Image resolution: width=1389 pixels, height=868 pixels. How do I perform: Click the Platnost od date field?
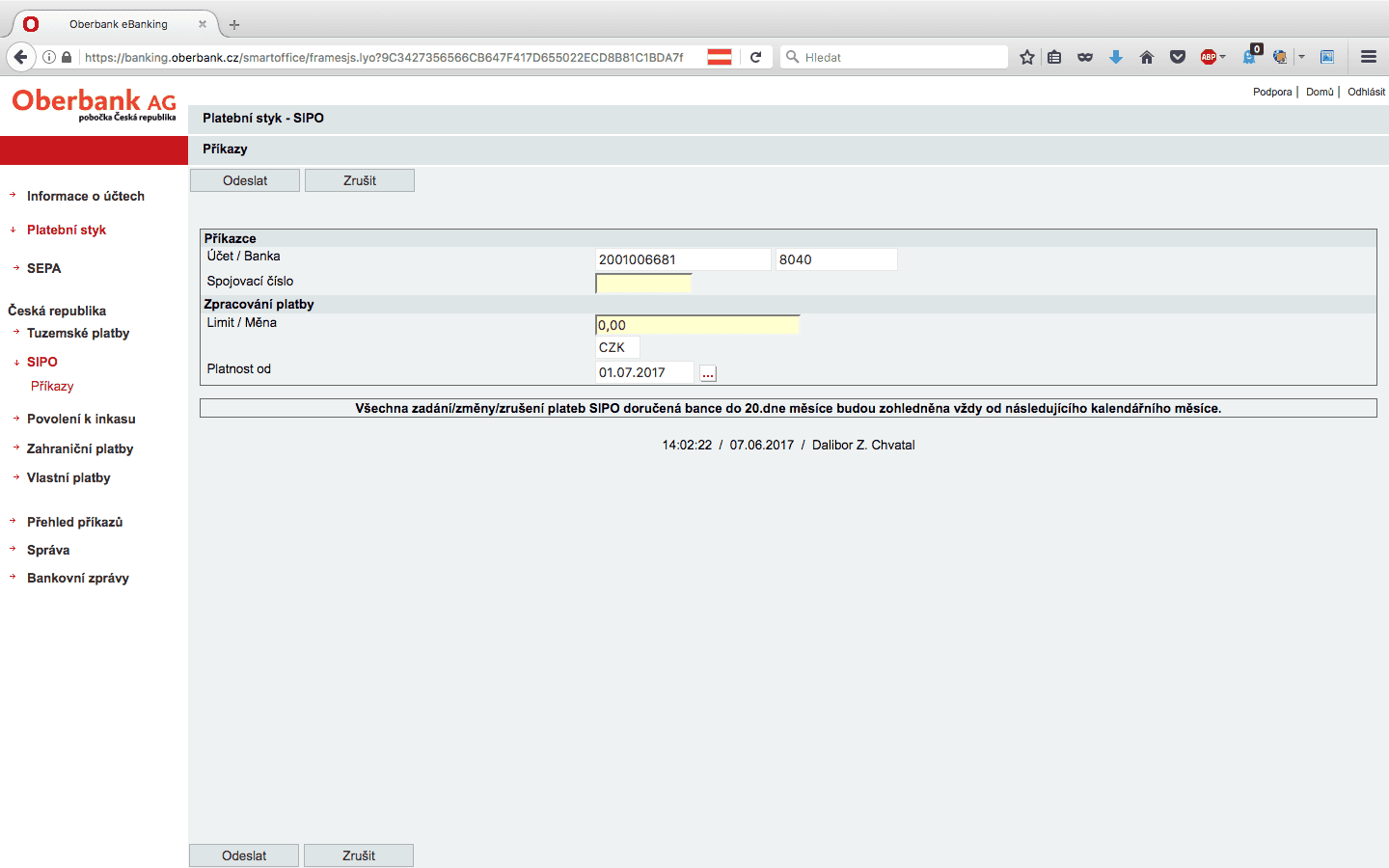tap(644, 372)
